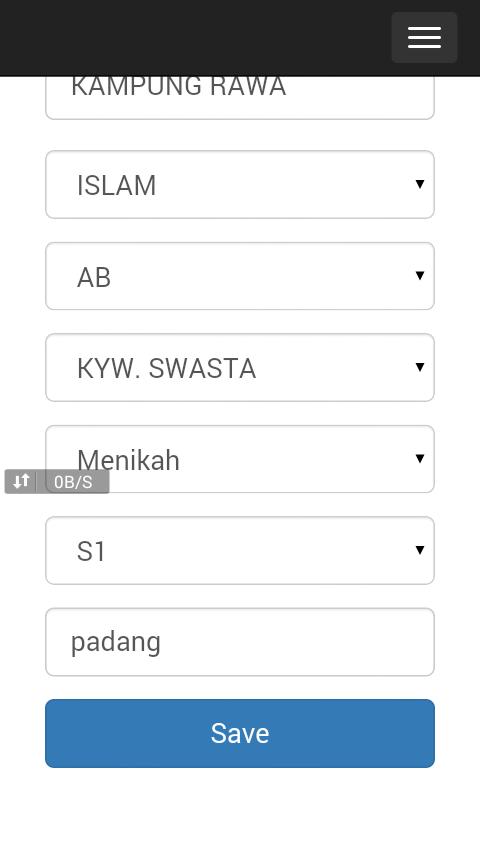Viewport: 480px width, 854px height.
Task: Click the arrow icon on S1 dropdown
Action: [x=420, y=550]
